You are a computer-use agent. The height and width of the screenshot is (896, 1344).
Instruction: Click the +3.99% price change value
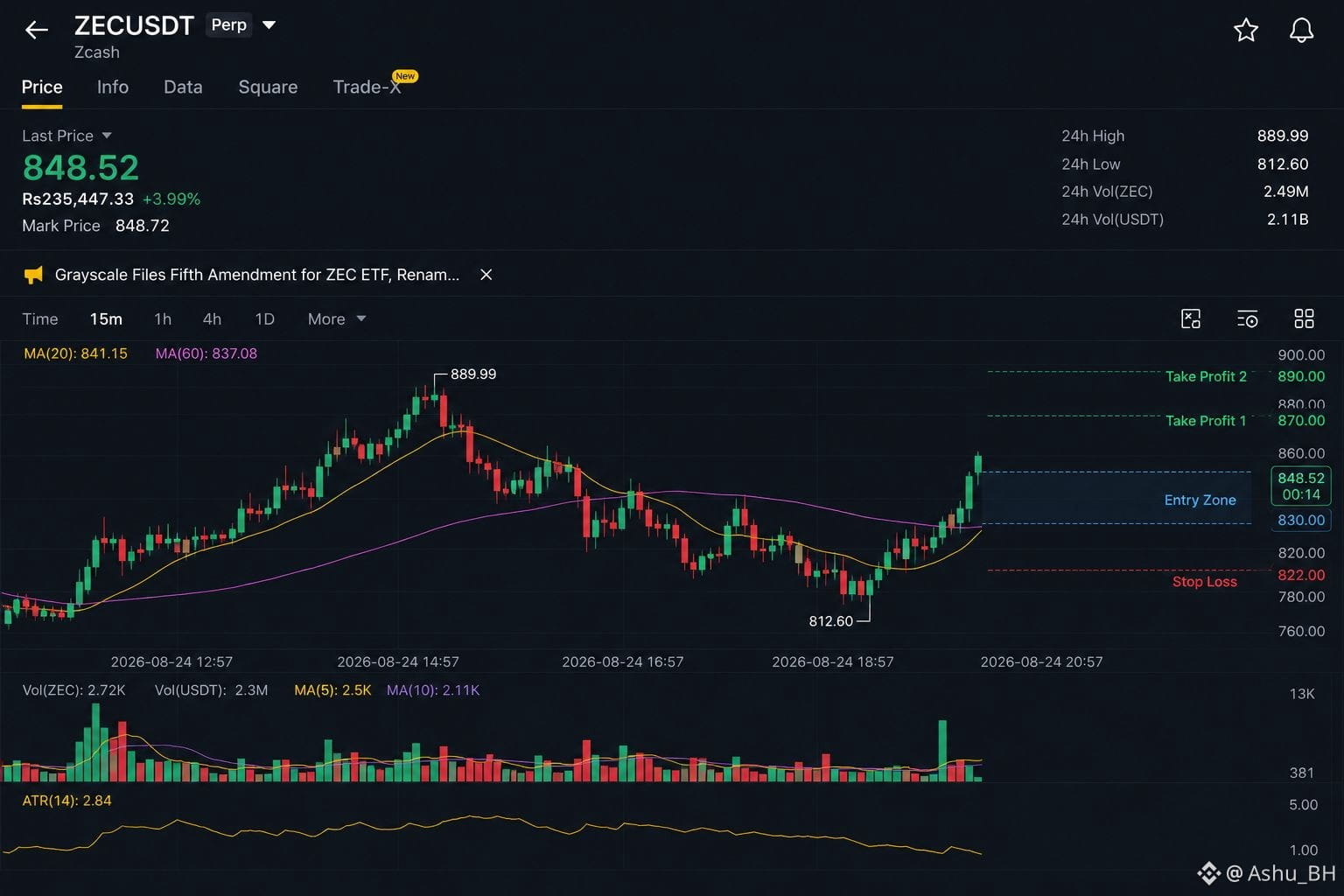click(171, 199)
